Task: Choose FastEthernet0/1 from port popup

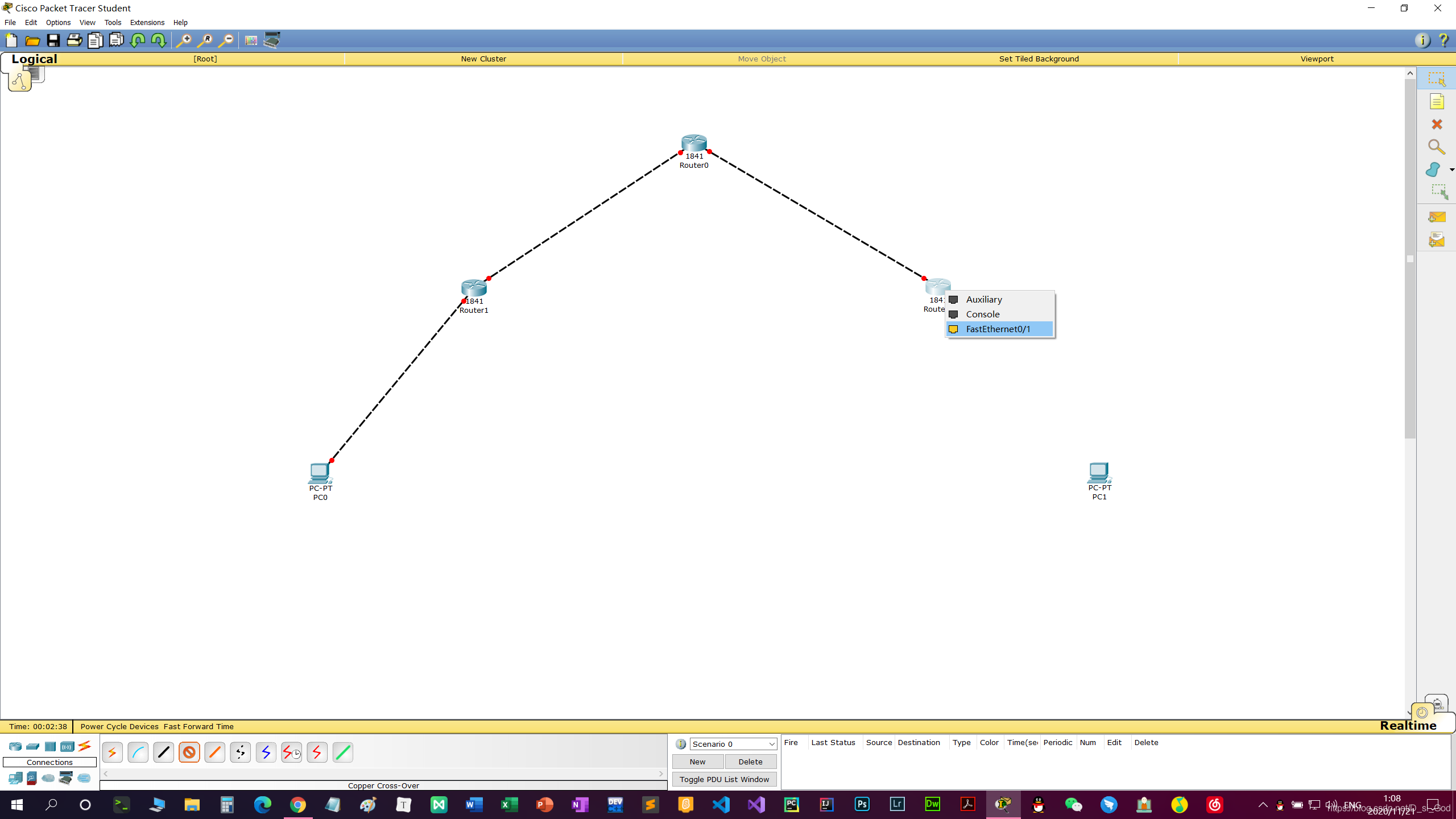Action: pos(998,329)
